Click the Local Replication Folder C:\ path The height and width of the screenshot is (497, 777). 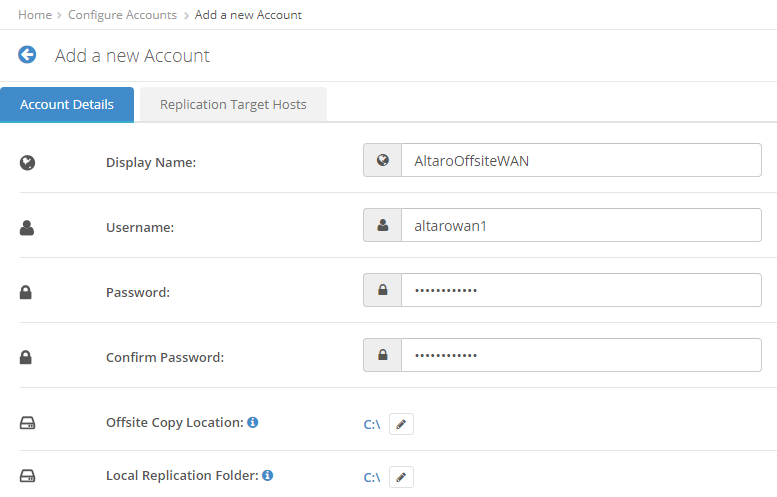click(x=371, y=477)
